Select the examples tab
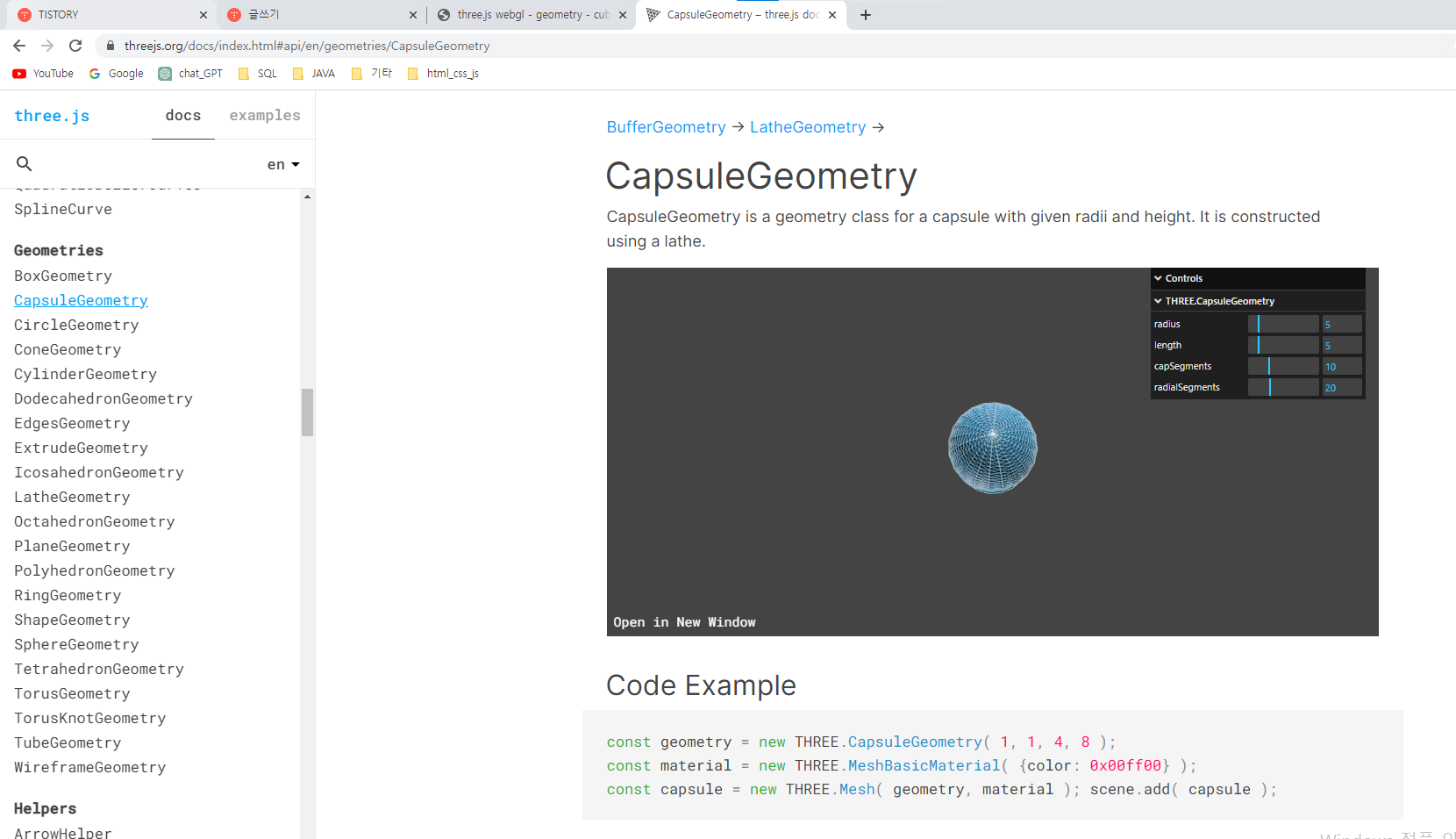The height and width of the screenshot is (839, 1456). click(265, 116)
